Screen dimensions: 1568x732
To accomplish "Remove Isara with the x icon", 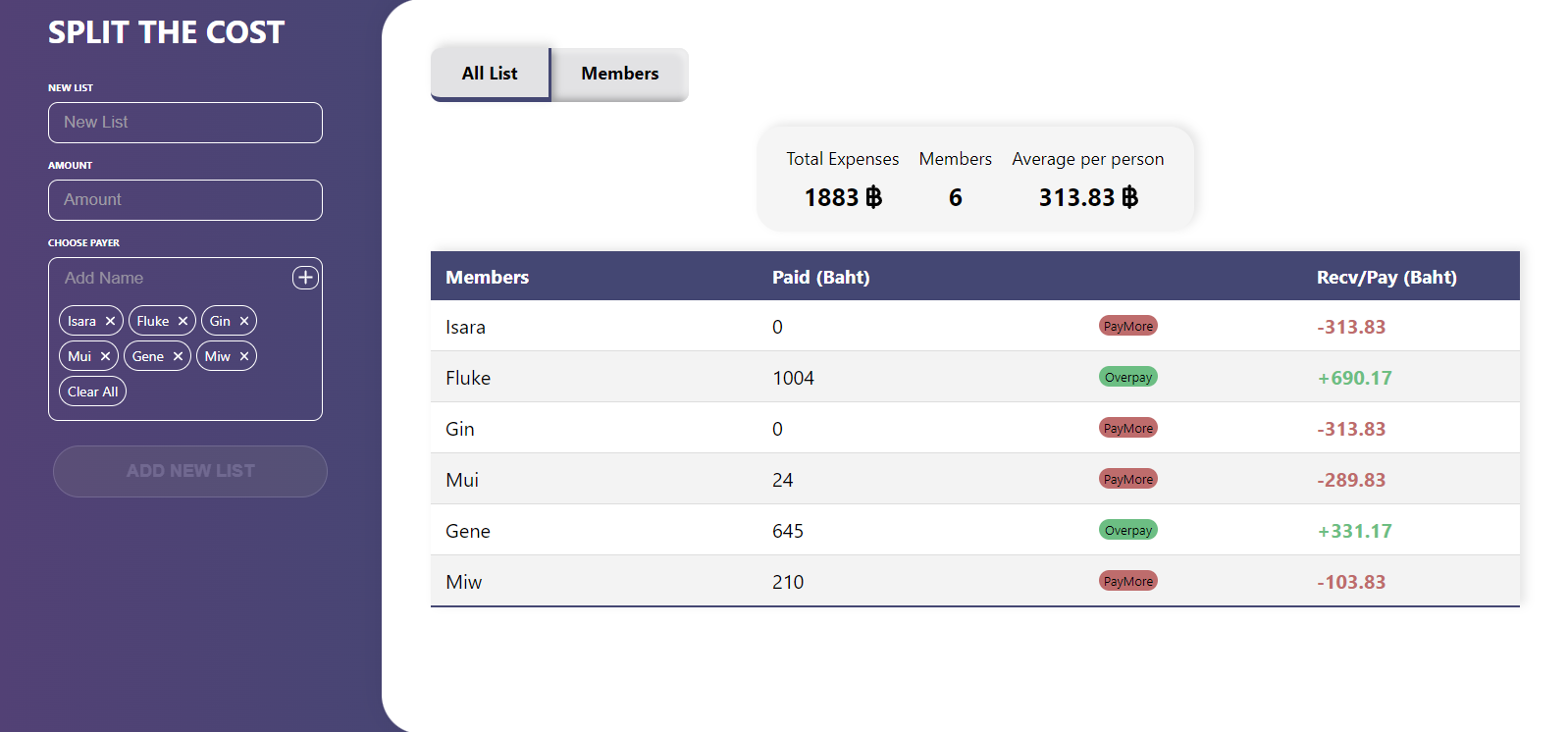I will (110, 321).
